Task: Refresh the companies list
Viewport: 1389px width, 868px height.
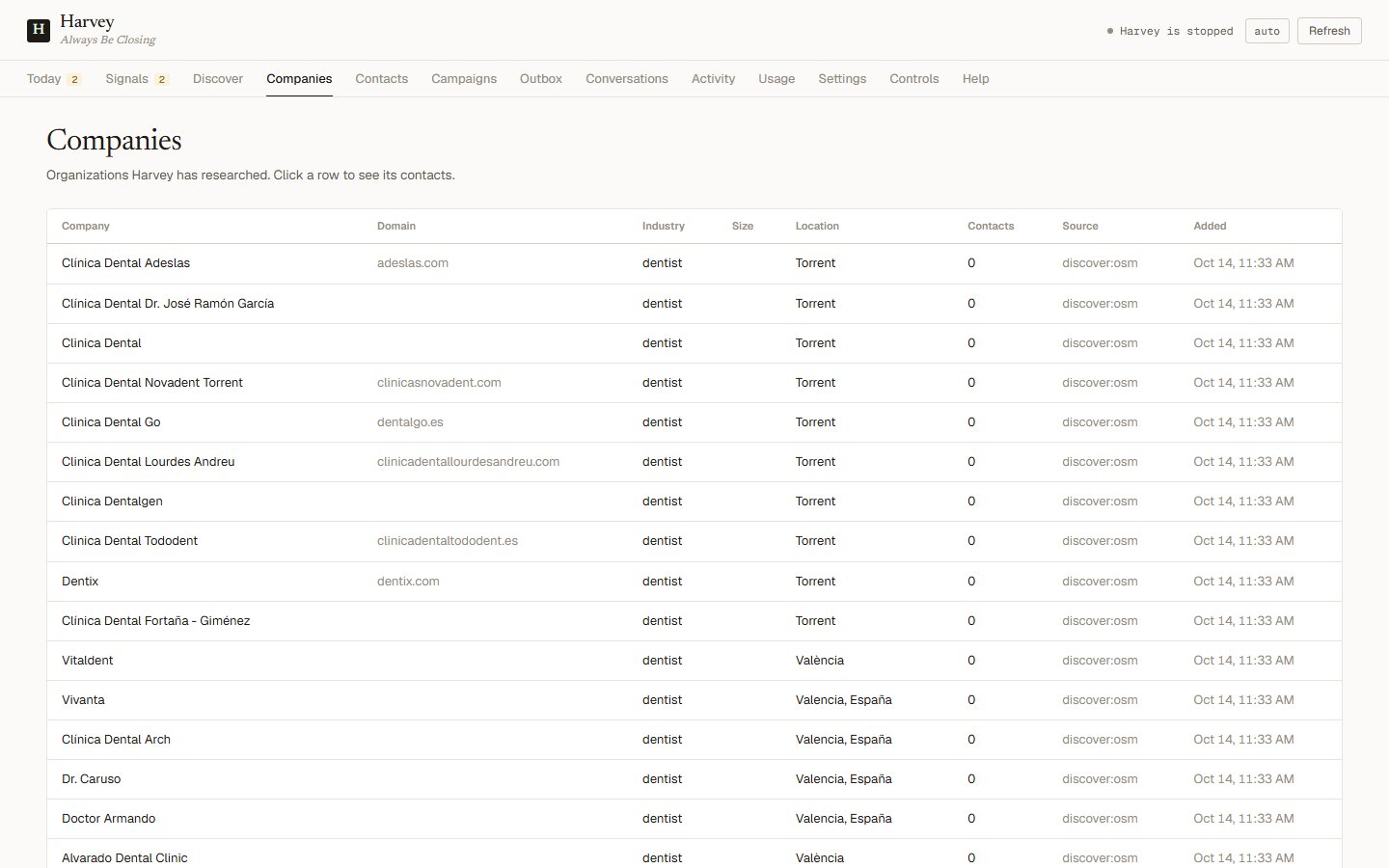Action: (1329, 31)
